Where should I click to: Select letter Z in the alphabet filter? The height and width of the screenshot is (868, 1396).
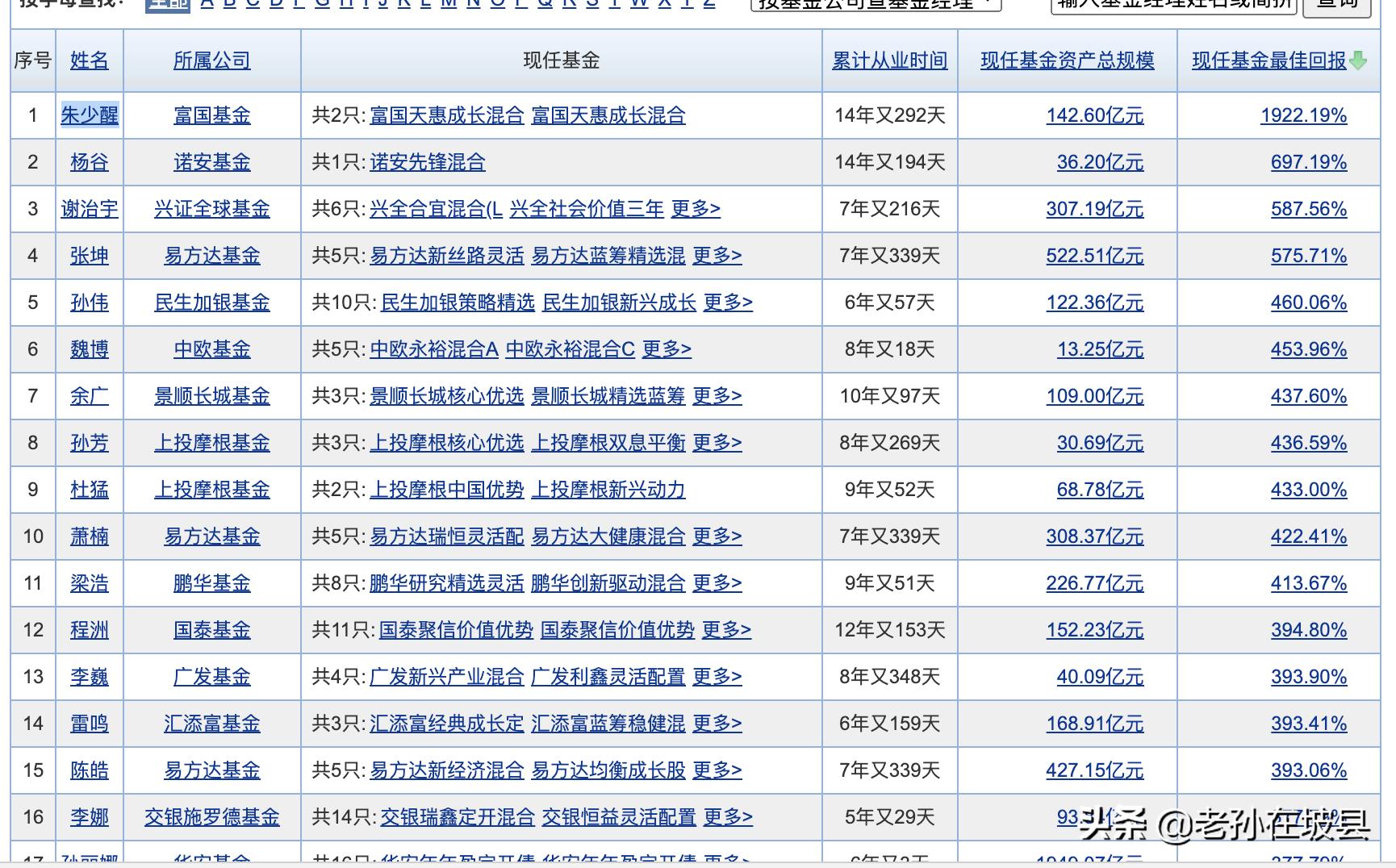pos(709,4)
